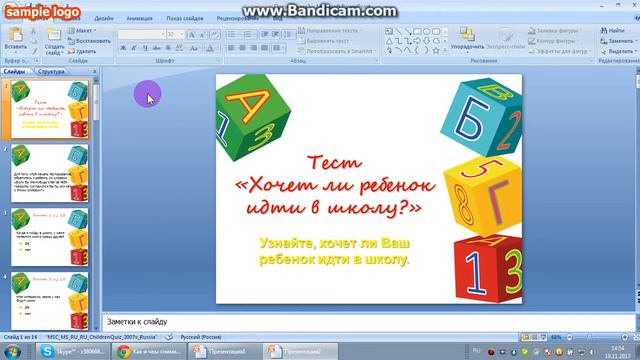Image resolution: width=640 pixels, height=360 pixels.
Task: Click Преобразовать в SmartArt
Action: (337, 51)
